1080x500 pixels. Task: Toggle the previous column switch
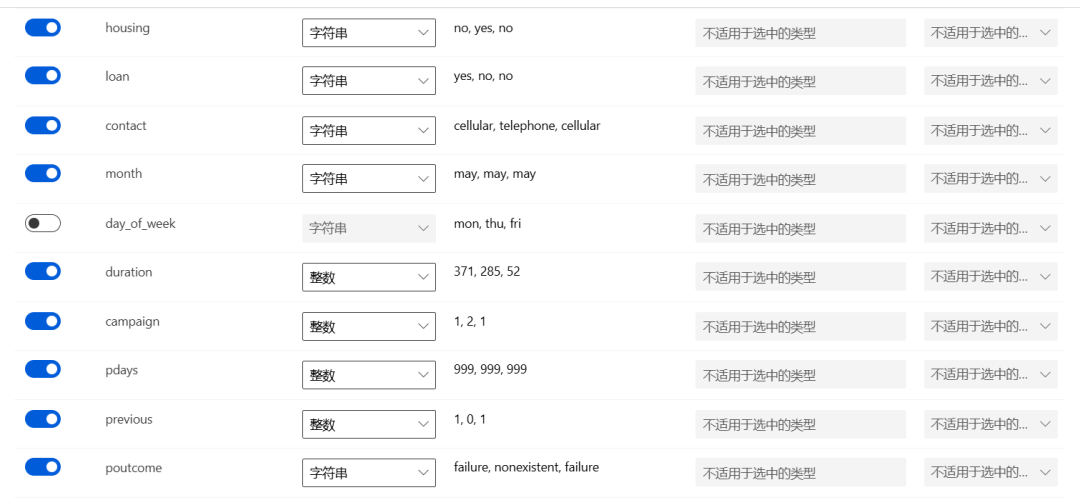pos(43,419)
